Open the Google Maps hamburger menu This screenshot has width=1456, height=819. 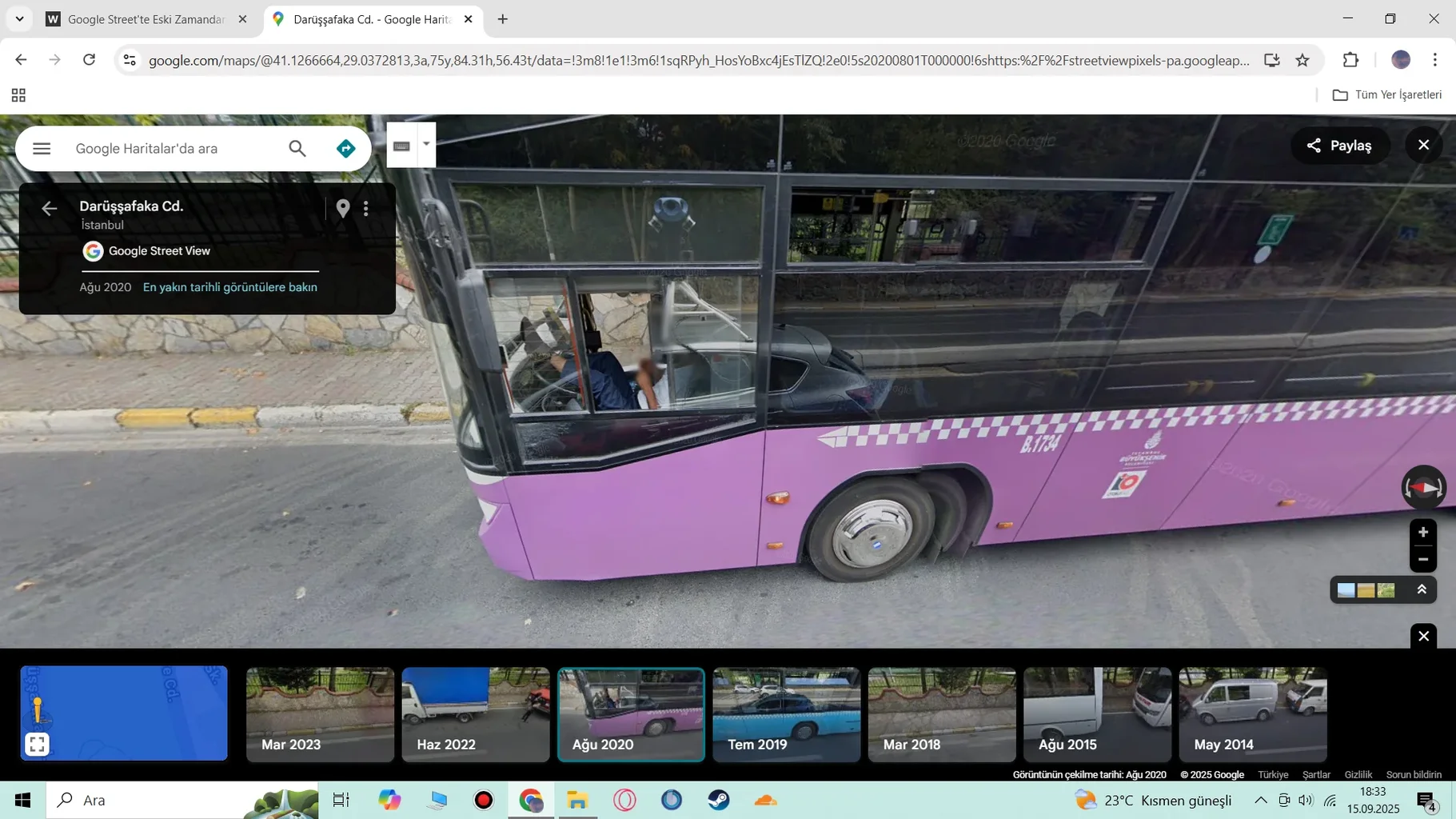(42, 148)
